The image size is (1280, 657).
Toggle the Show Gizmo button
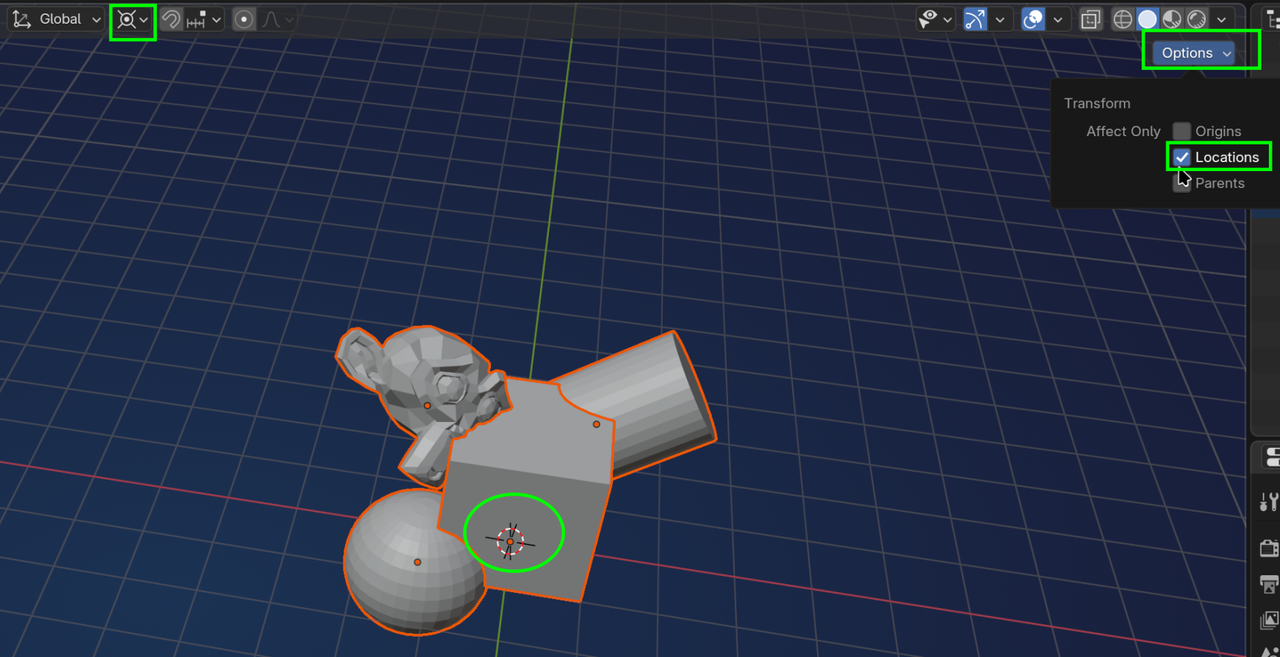point(975,19)
